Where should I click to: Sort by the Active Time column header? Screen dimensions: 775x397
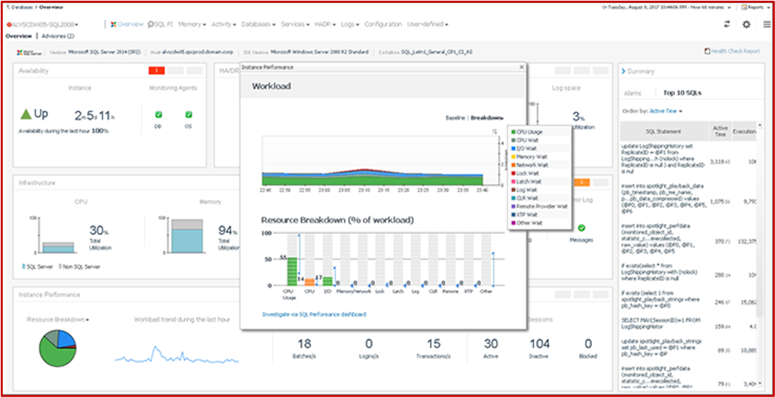(720, 132)
